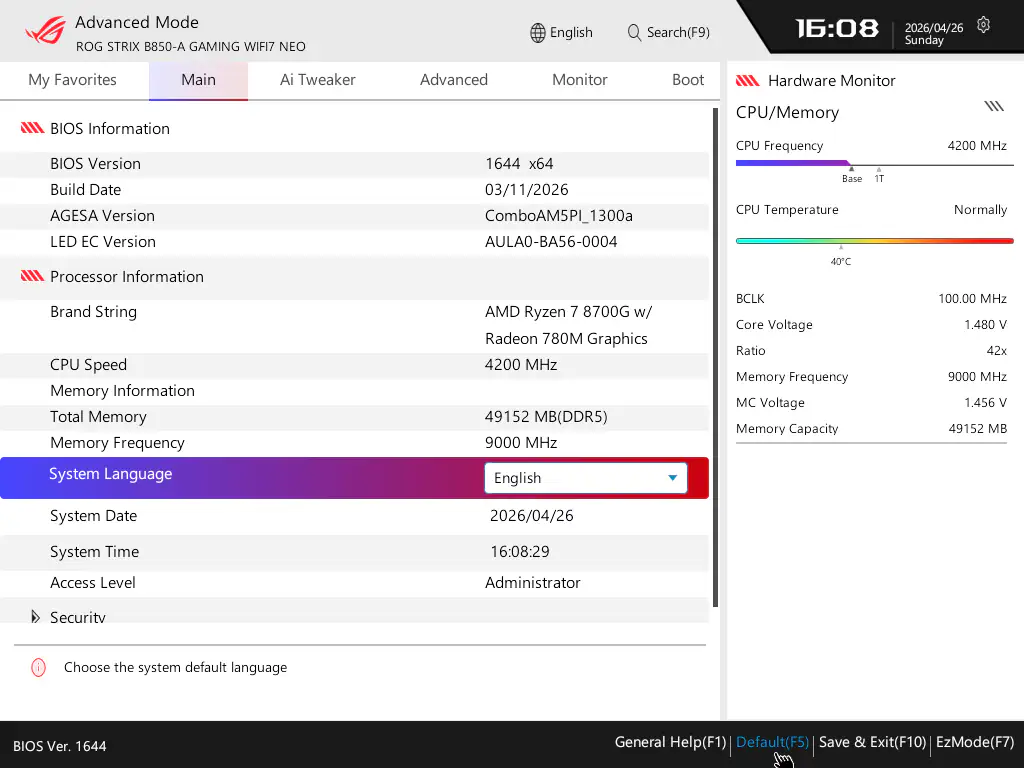Click Hardware Monitor Memory Frequency 9000 MHz

tap(977, 377)
